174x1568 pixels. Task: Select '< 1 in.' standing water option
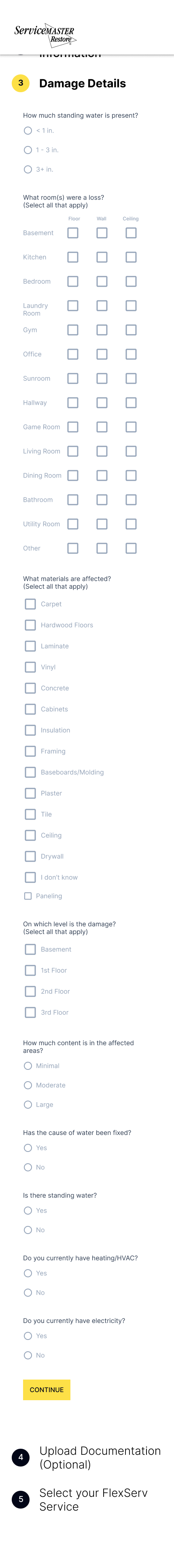point(28,131)
